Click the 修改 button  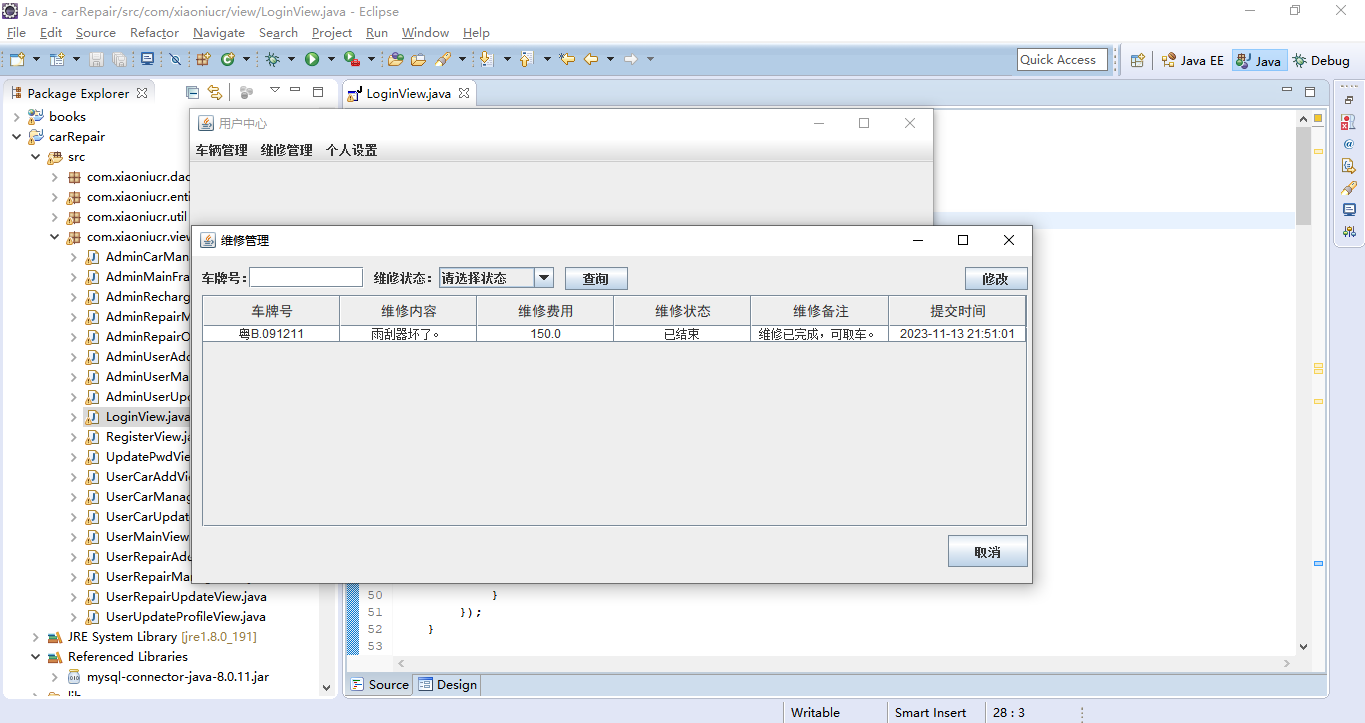click(x=995, y=278)
